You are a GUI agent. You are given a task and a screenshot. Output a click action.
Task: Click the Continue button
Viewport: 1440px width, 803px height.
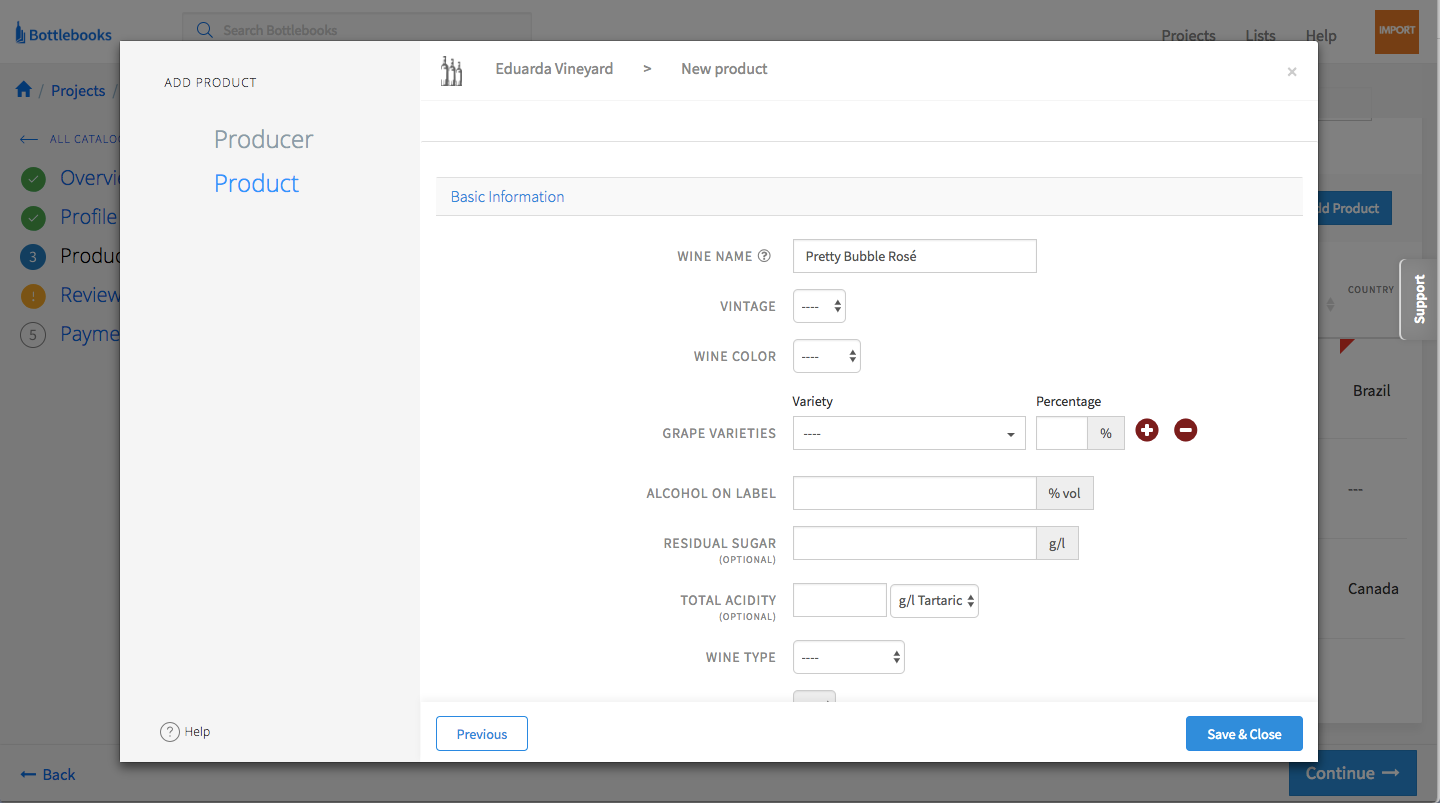pyautogui.click(x=1353, y=773)
